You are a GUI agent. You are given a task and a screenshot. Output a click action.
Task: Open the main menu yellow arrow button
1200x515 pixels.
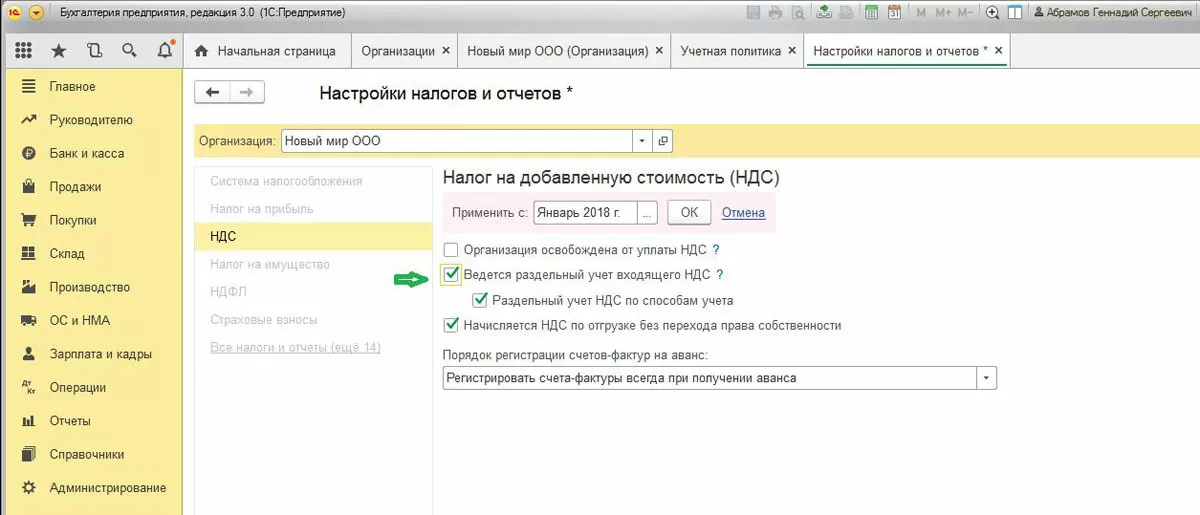pyautogui.click(x=36, y=13)
